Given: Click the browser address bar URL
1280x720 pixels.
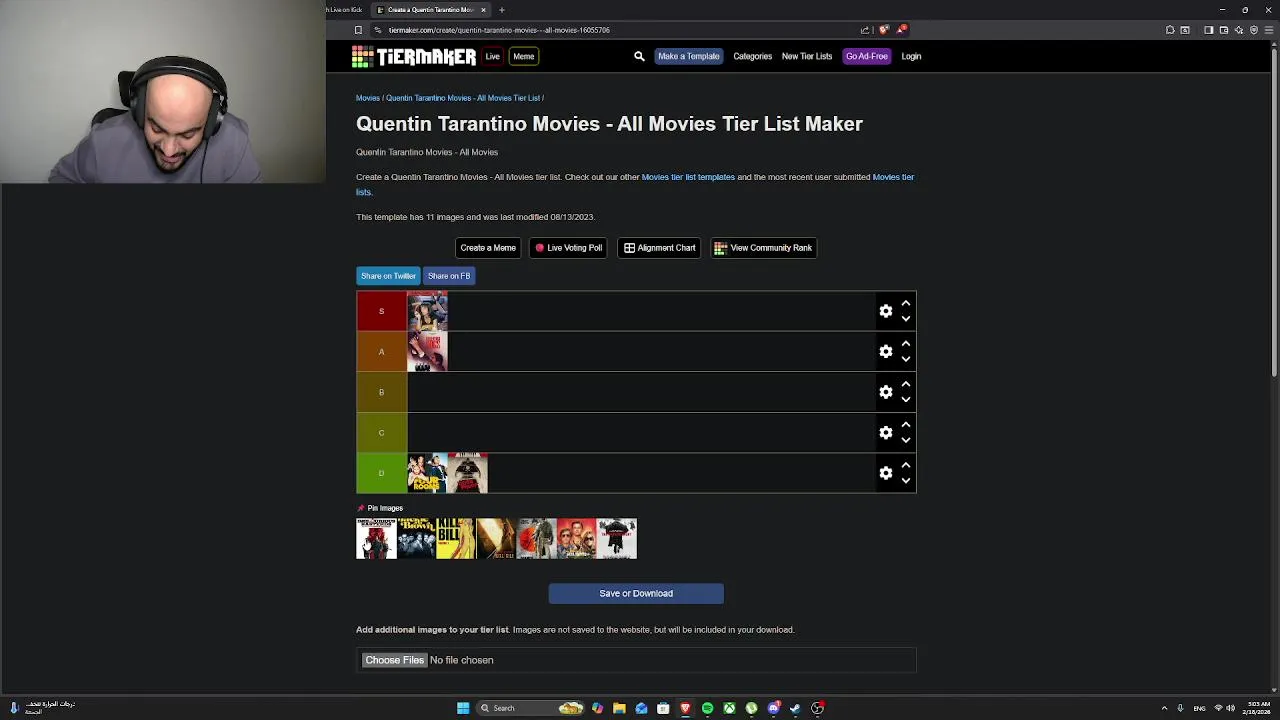Looking at the screenshot, I should pyautogui.click(x=498, y=30).
